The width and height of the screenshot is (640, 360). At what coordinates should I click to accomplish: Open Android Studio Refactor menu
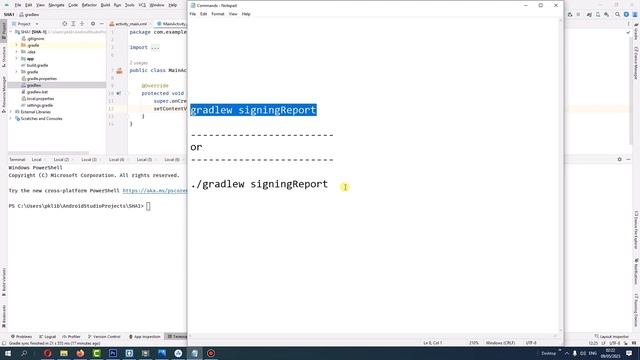(x=89, y=5)
